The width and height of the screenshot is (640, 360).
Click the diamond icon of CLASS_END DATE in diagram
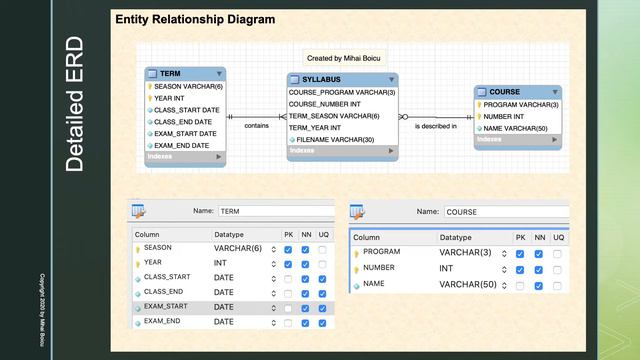tap(150, 122)
